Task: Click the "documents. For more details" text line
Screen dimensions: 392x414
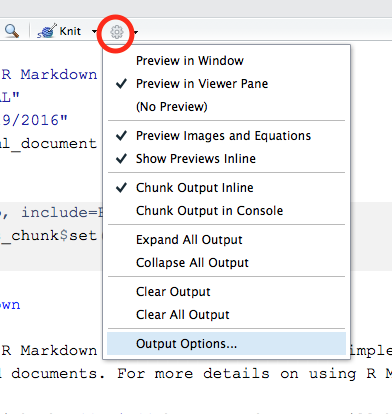Action: tap(140, 374)
